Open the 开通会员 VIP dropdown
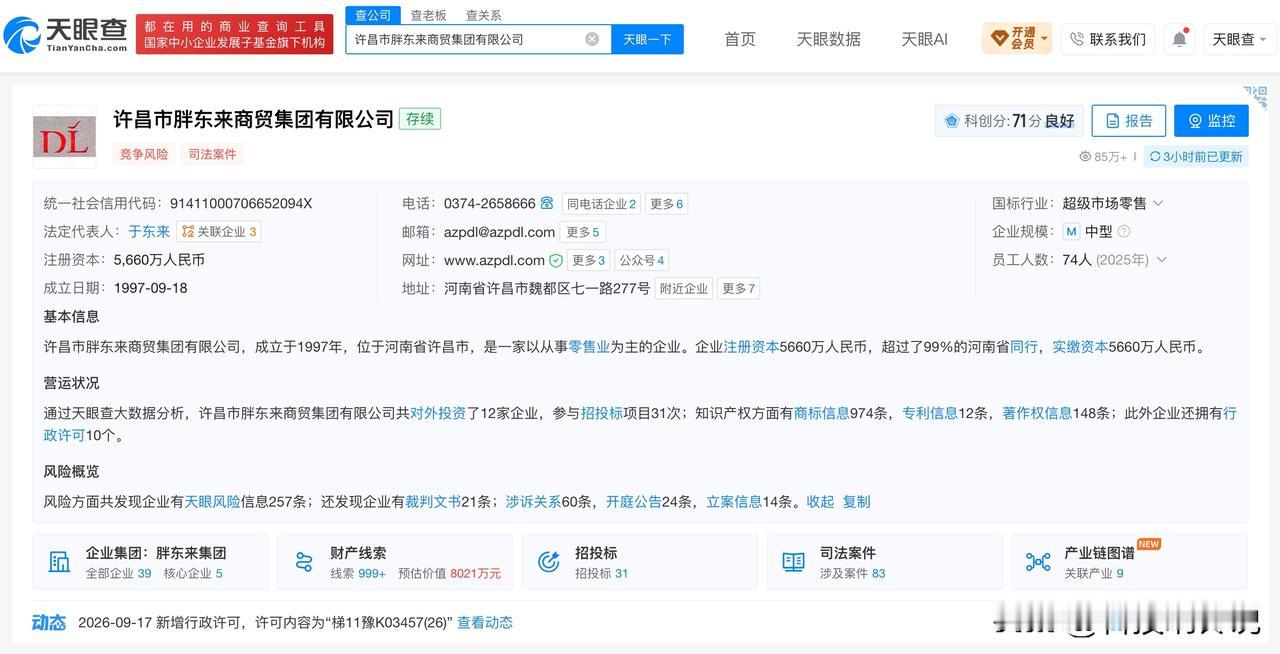Screen dimensions: 1280x654 pos(1017,39)
